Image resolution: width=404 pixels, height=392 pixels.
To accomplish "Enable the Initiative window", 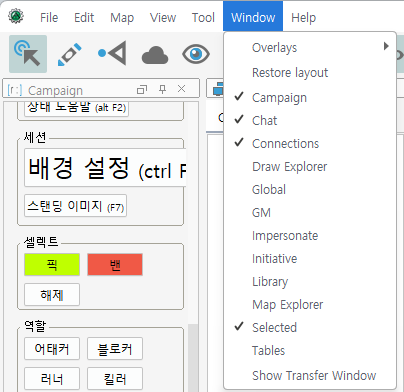I will 310,258.
